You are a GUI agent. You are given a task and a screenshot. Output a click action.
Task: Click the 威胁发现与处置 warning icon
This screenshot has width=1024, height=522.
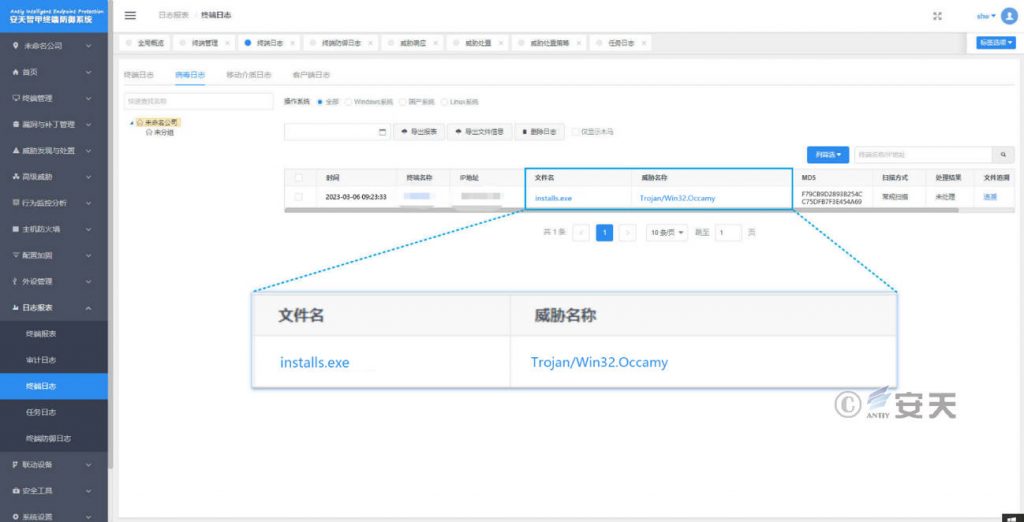pos(16,151)
